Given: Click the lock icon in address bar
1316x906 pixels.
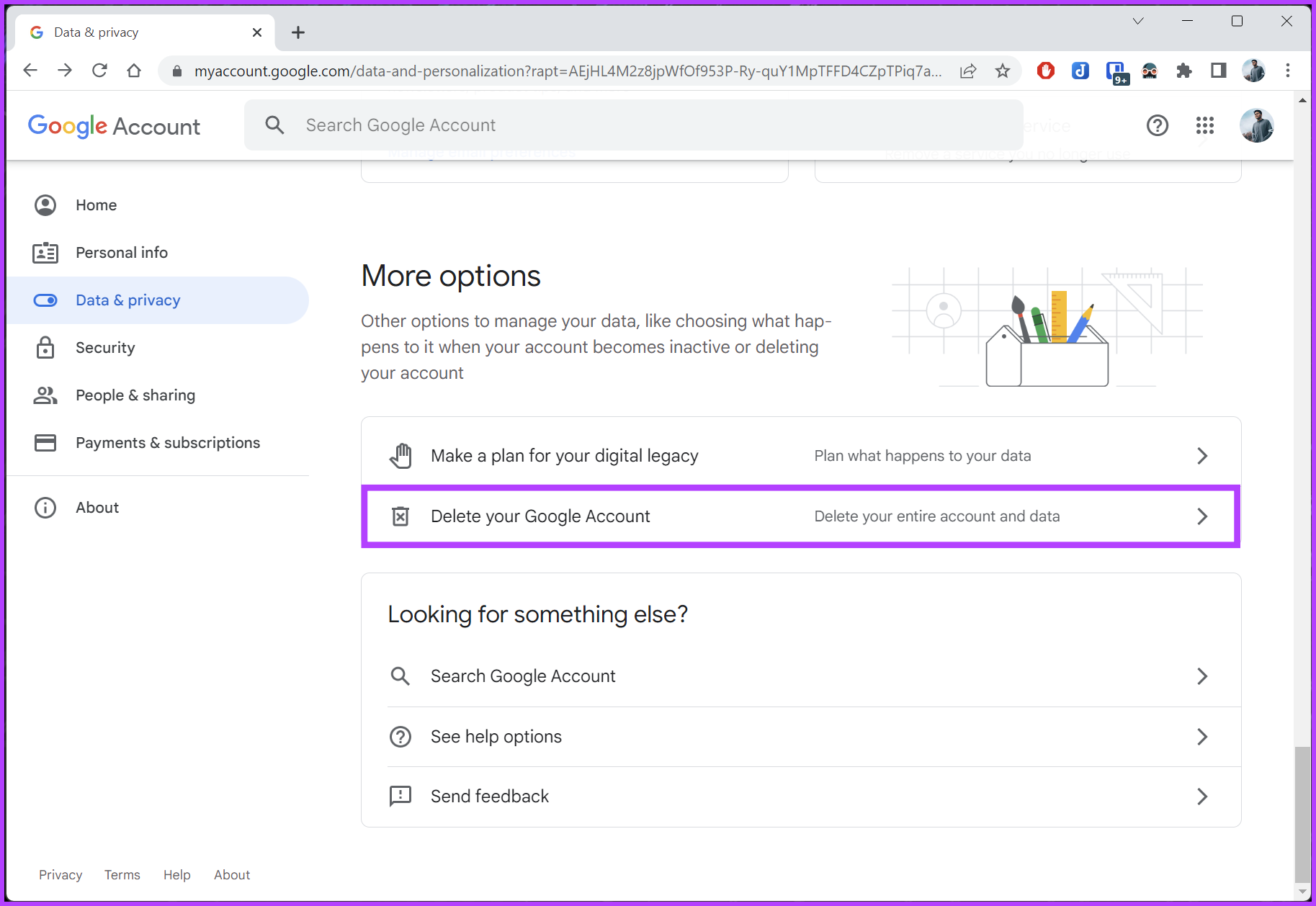Looking at the screenshot, I should point(177,71).
